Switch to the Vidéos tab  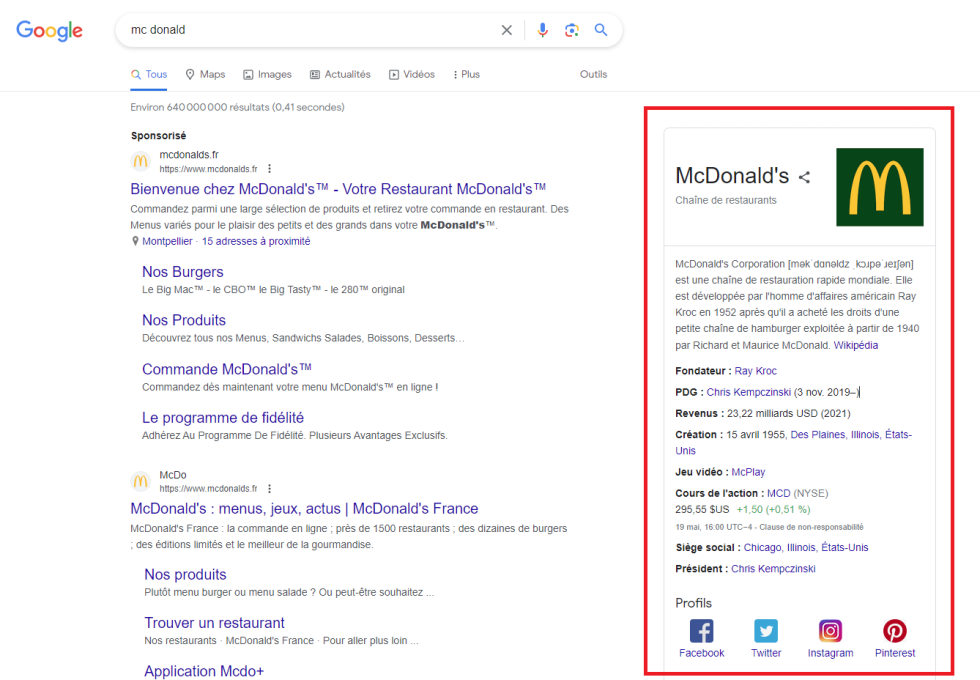tap(411, 74)
